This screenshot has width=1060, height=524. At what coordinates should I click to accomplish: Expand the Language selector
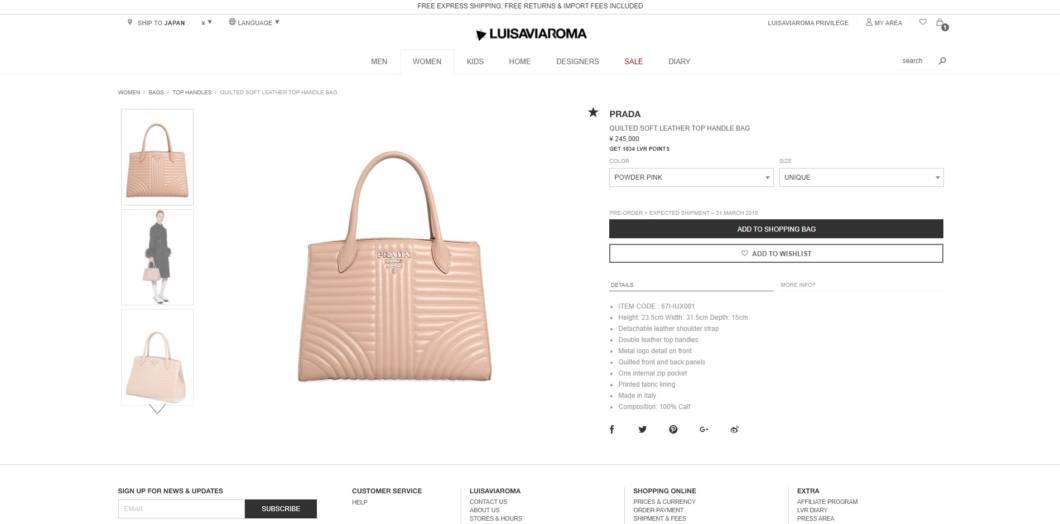tap(254, 22)
